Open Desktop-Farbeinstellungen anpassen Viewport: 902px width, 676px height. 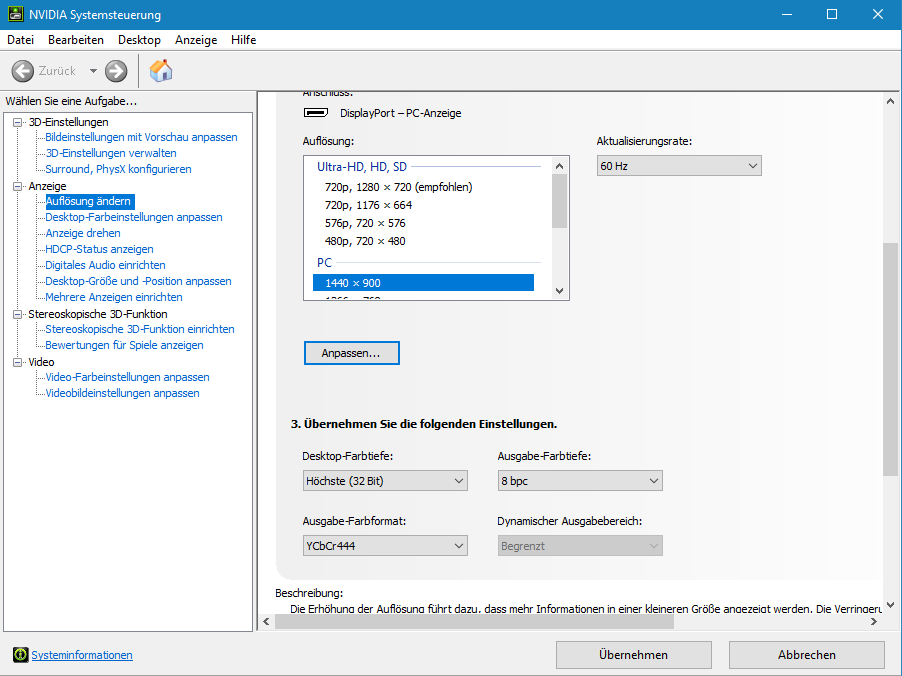134,217
